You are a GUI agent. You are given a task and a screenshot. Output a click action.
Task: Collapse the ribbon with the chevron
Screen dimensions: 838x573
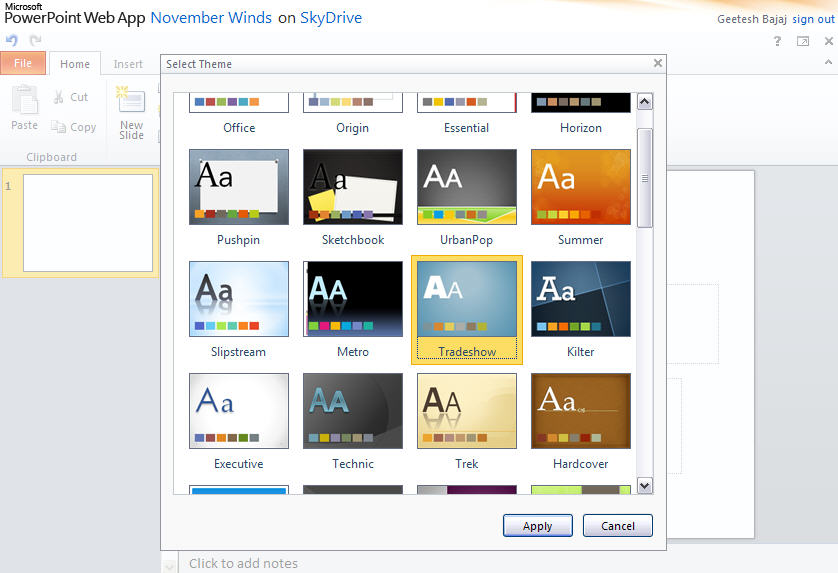(x=828, y=62)
